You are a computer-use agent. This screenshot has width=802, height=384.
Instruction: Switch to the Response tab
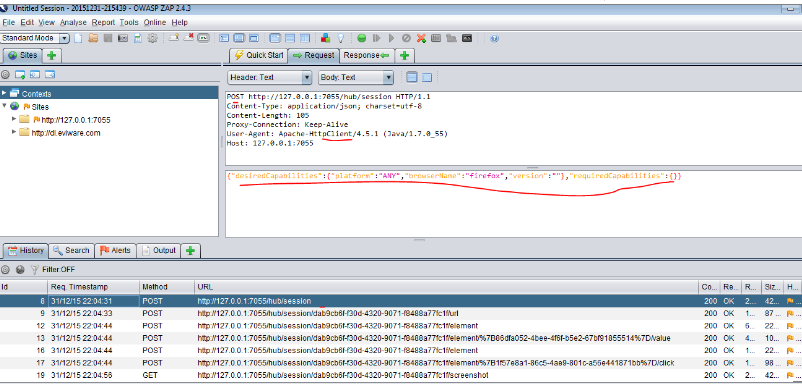366,55
